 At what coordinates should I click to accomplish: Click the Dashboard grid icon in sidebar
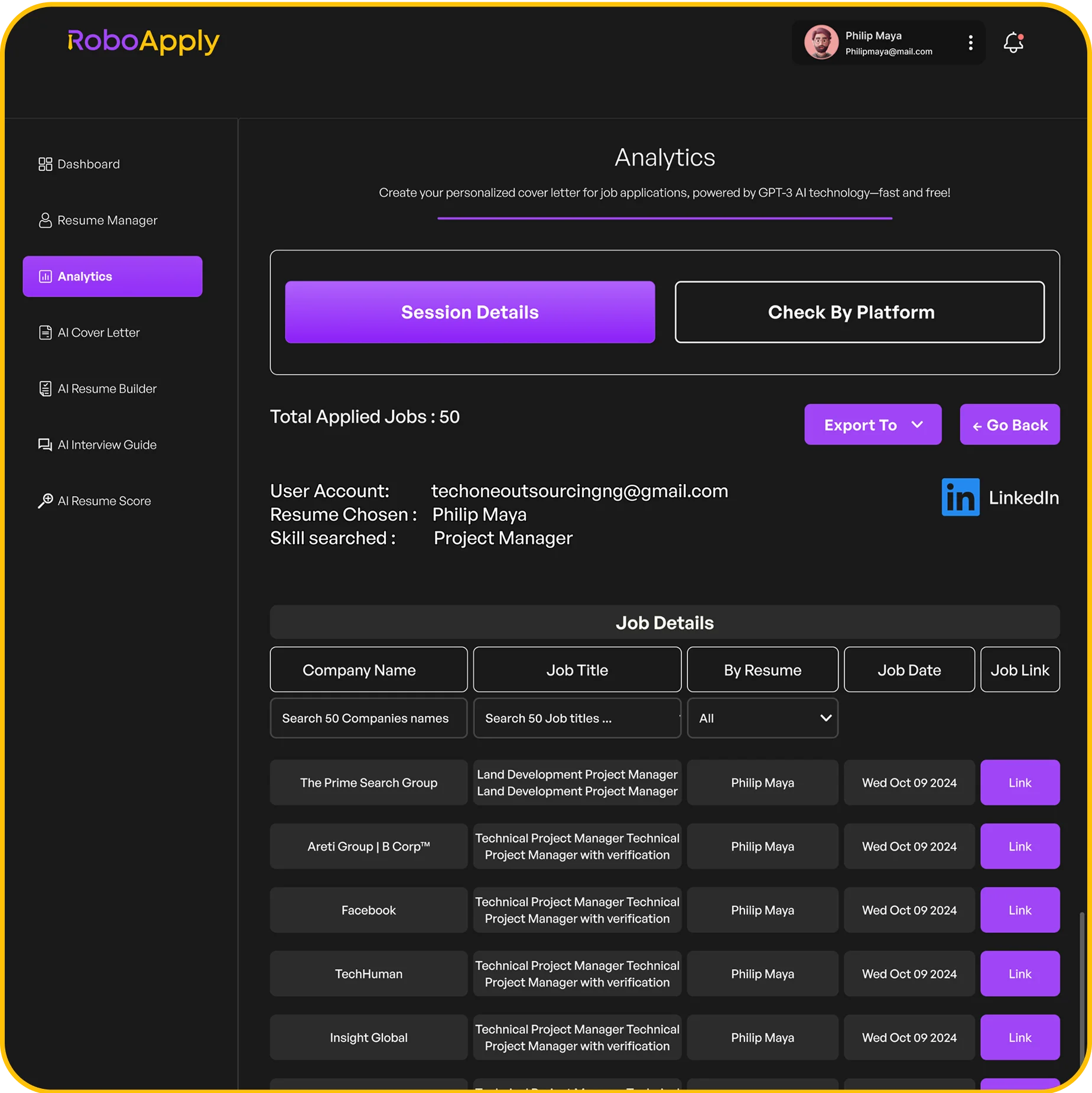coord(45,164)
